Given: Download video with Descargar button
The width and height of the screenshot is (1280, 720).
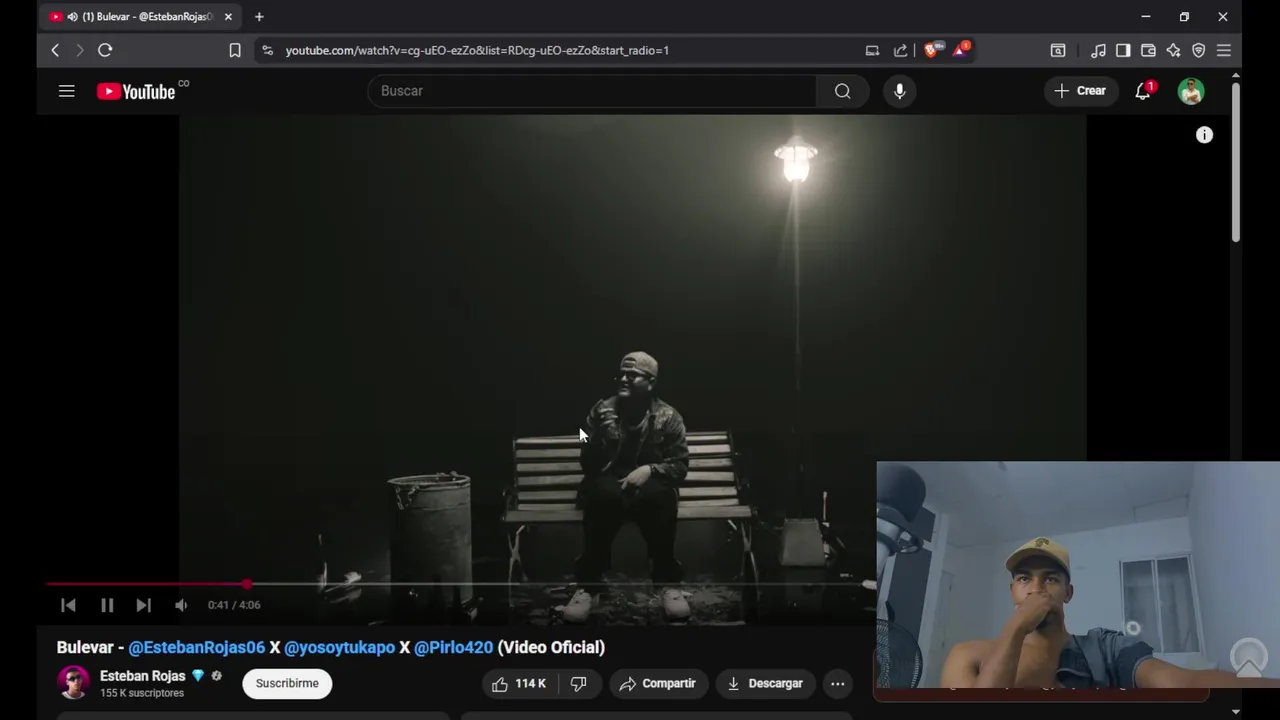Looking at the screenshot, I should pyautogui.click(x=765, y=684).
